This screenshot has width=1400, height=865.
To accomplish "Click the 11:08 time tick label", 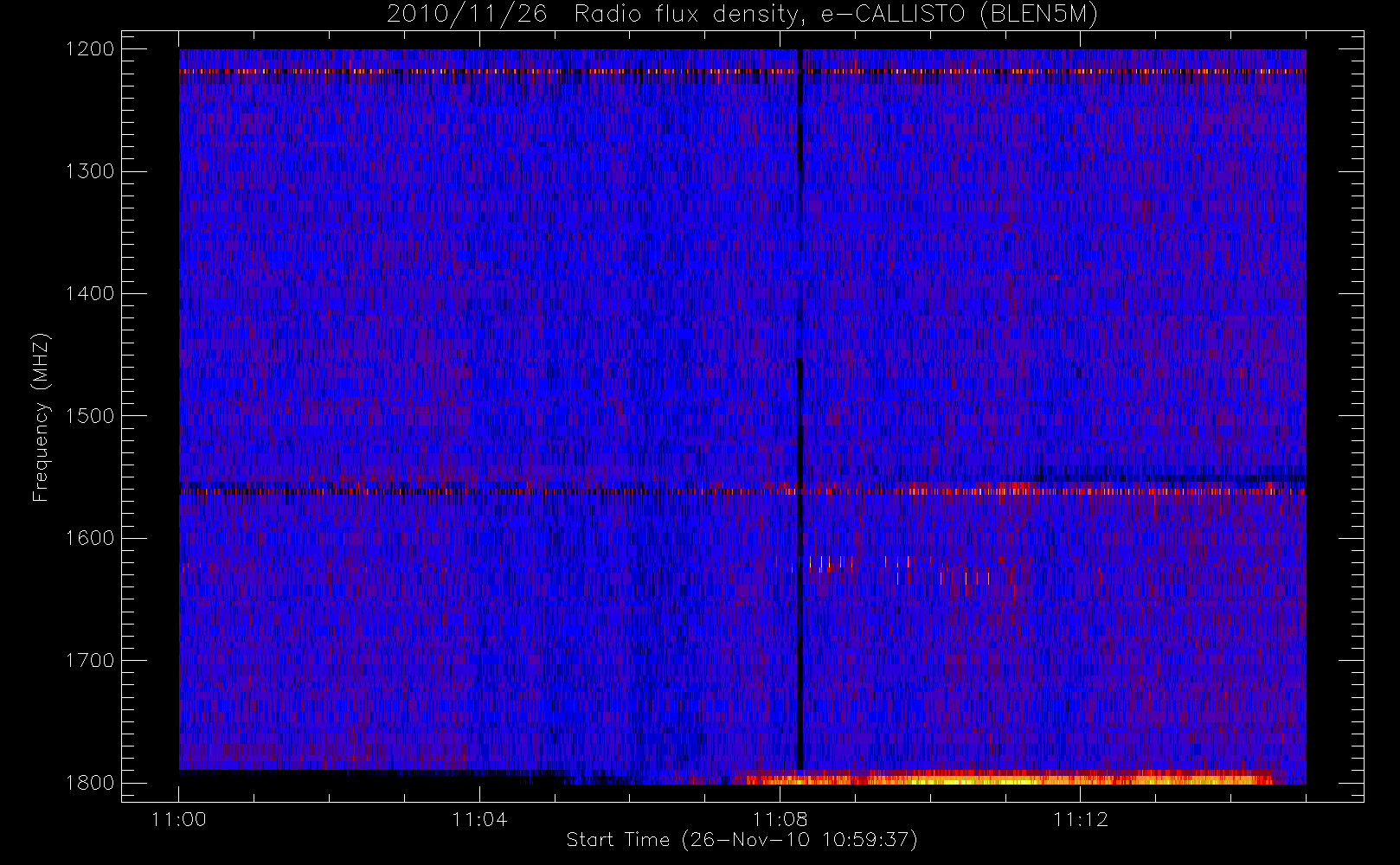I will (x=780, y=819).
